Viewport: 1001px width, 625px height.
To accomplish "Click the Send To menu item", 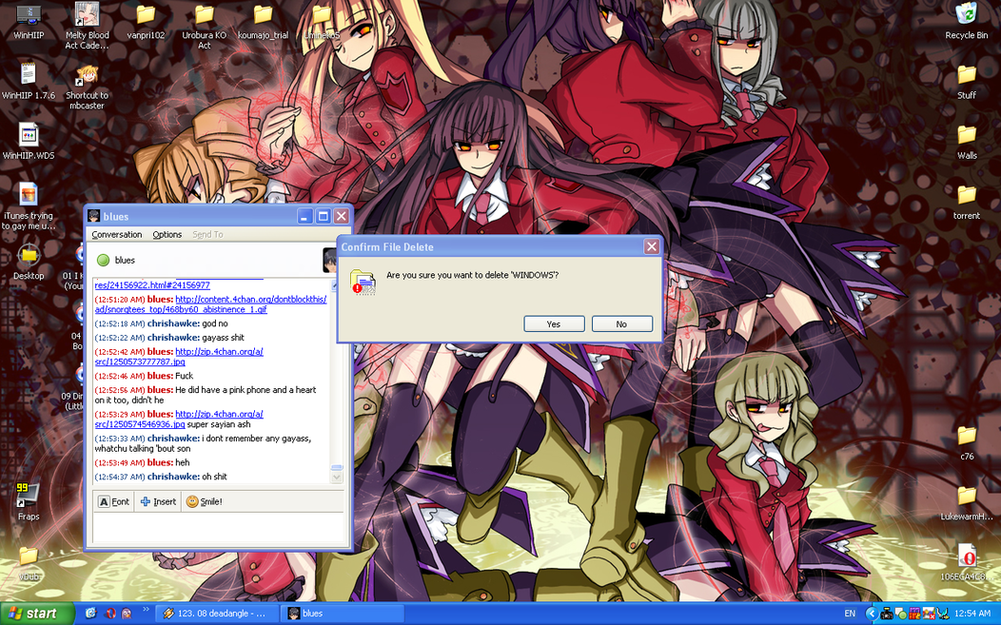I will click(x=208, y=234).
